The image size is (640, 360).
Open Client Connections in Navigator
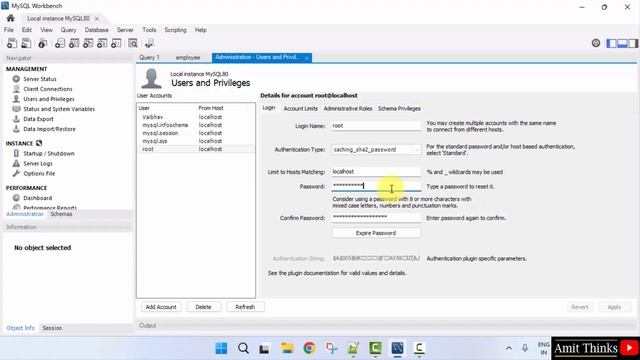[x=48, y=89]
